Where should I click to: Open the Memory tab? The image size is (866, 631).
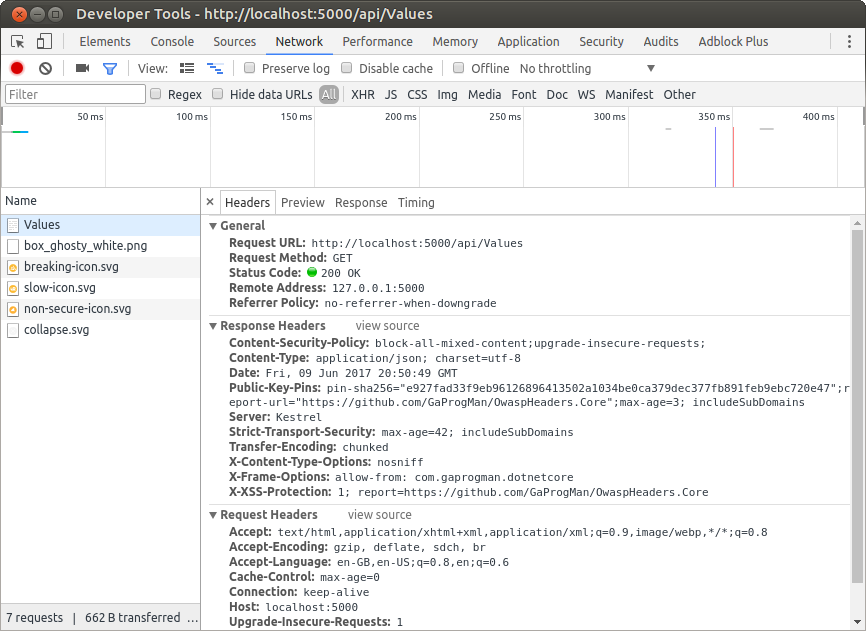455,41
